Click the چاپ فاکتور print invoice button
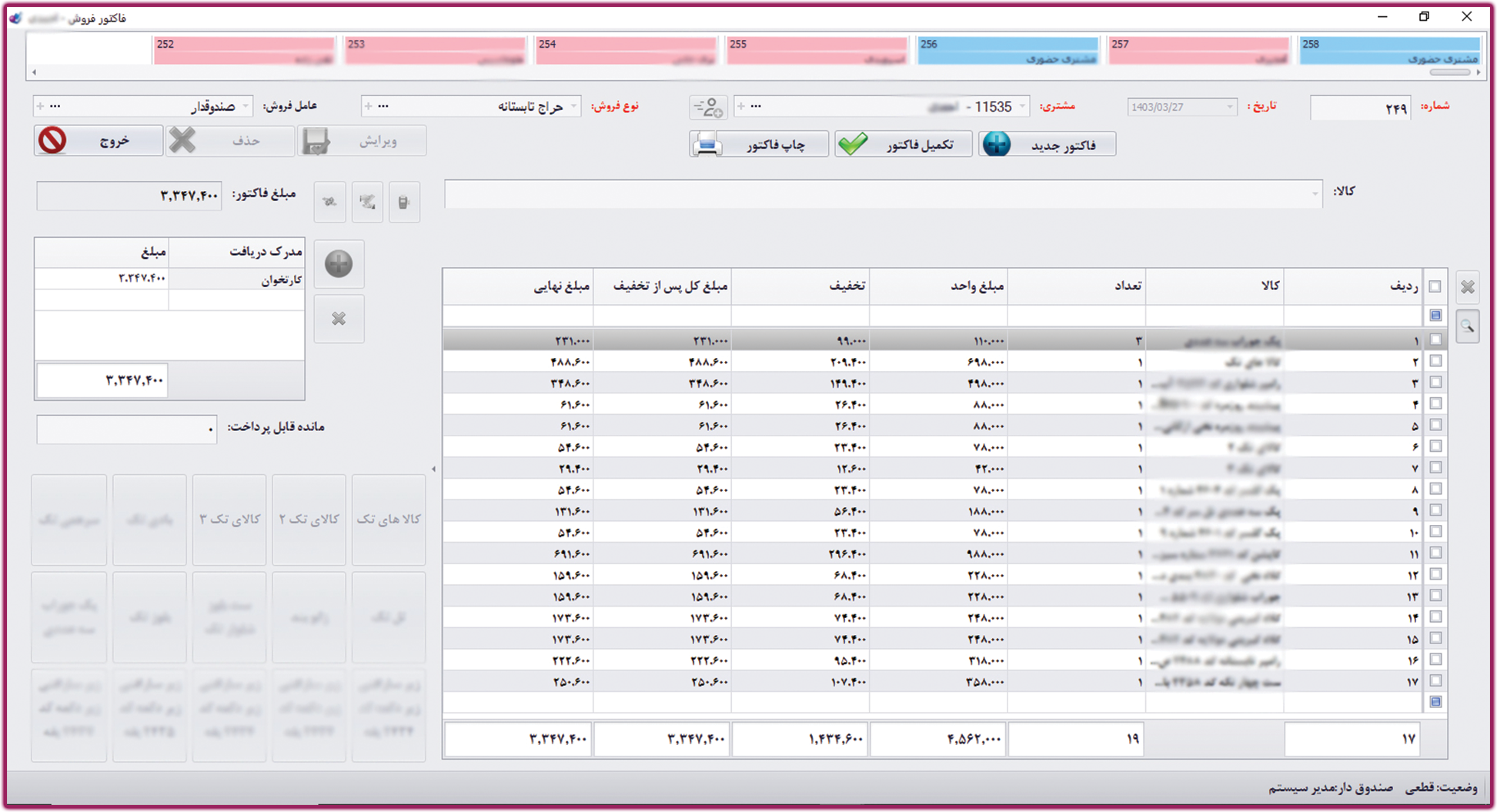 pyautogui.click(x=759, y=145)
